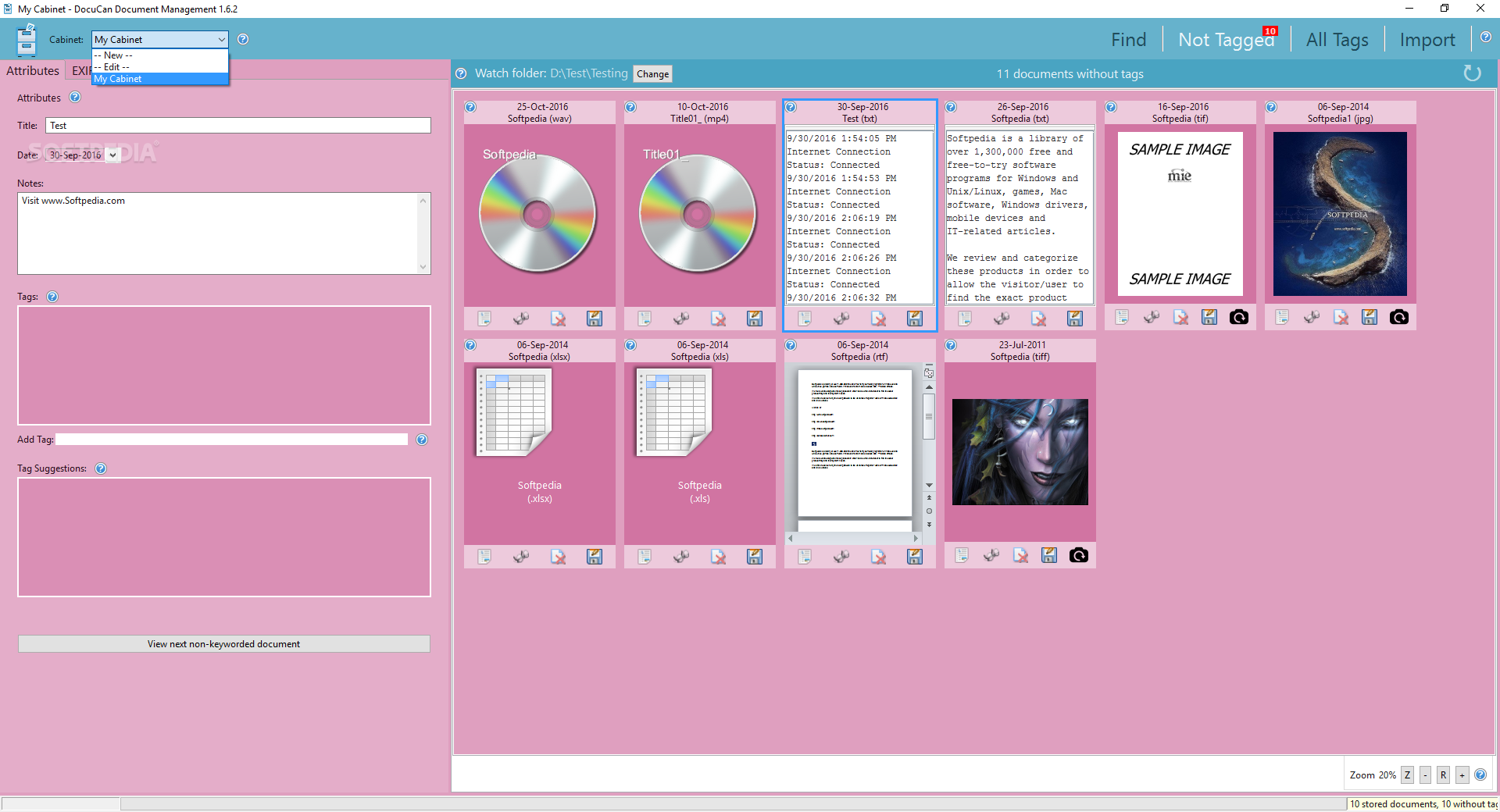The width and height of the screenshot is (1500, 812).
Task: Click binoculars icon under Test (txt)
Action: pyautogui.click(x=841, y=318)
